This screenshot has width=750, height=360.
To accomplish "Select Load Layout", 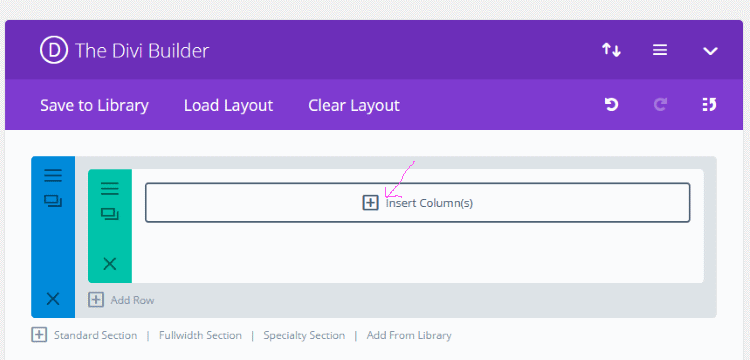I will [229, 105].
